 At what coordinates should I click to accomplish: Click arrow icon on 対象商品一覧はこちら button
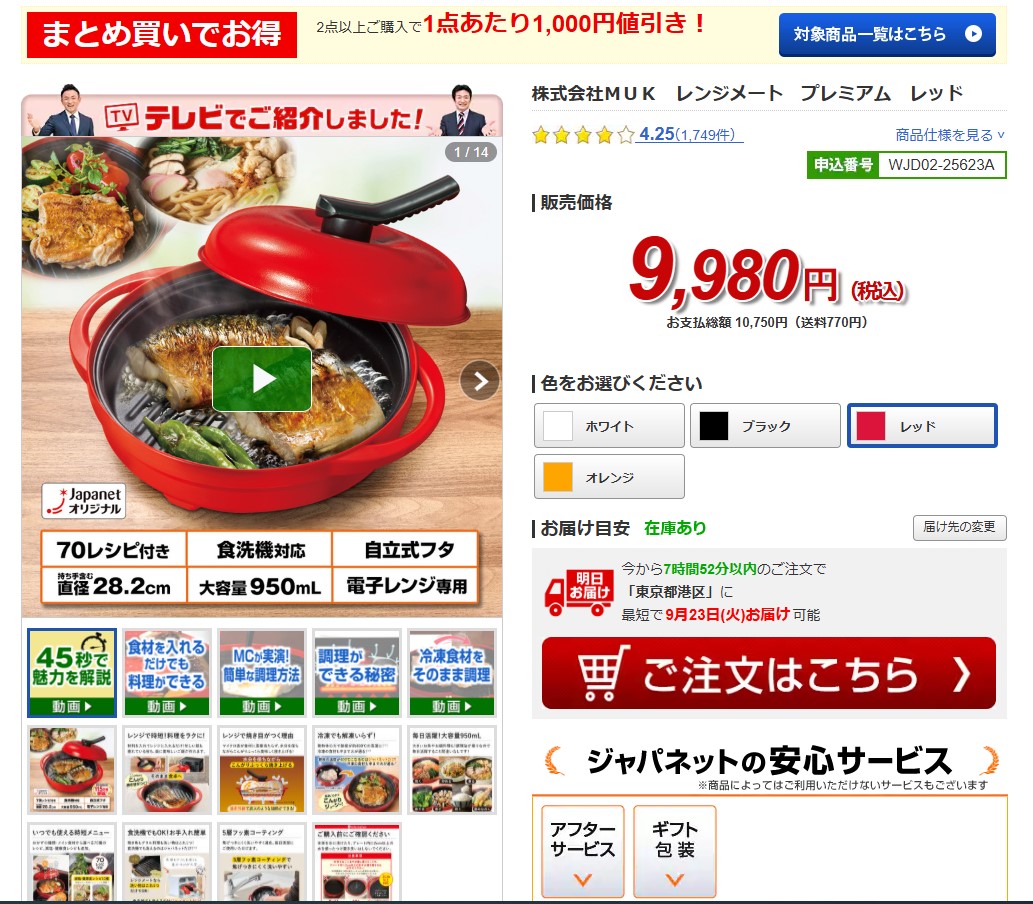tap(973, 34)
